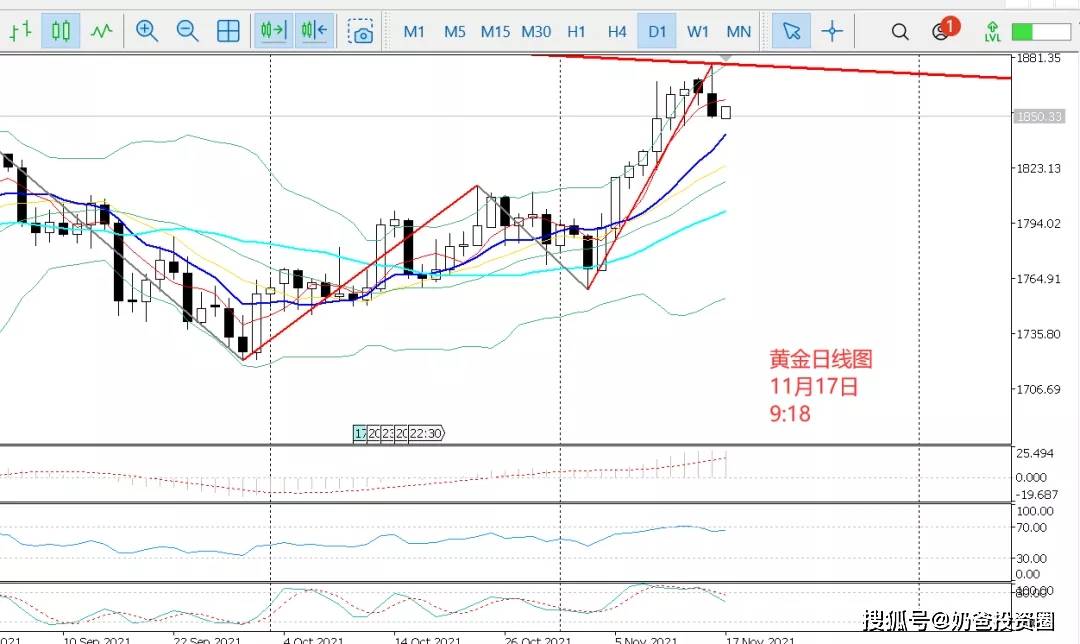Open the tile windows grid icon
The width and height of the screenshot is (1080, 644).
pyautogui.click(x=228, y=31)
